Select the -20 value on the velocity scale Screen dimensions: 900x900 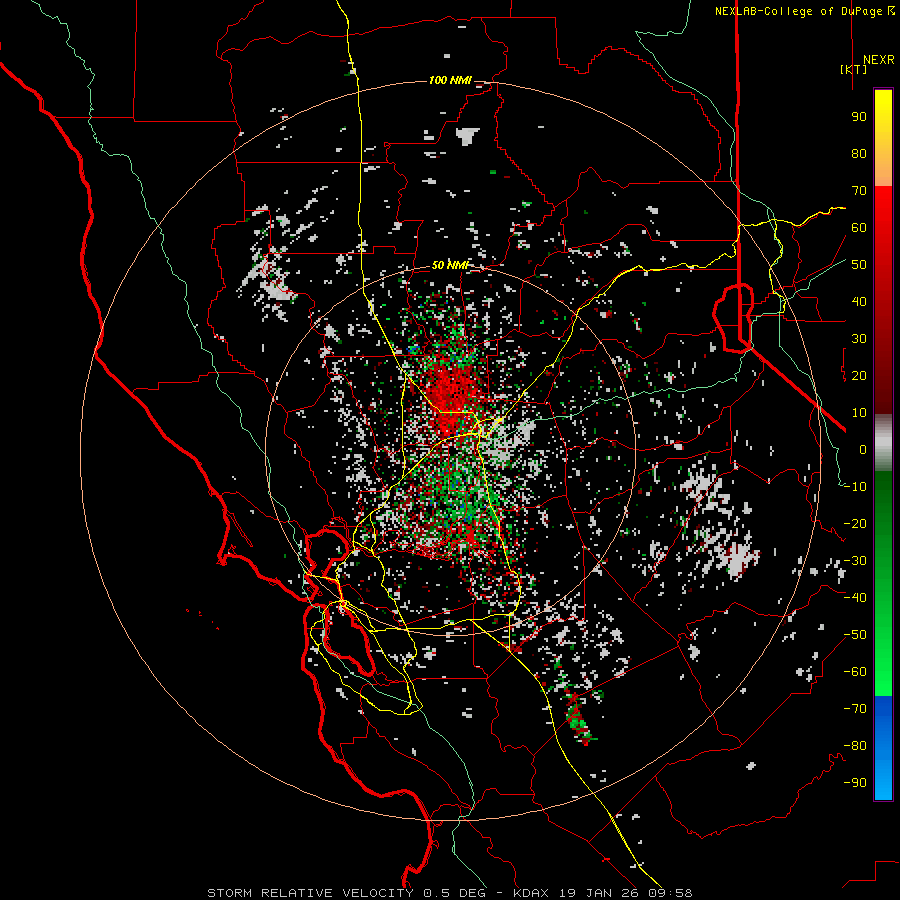(x=855, y=523)
